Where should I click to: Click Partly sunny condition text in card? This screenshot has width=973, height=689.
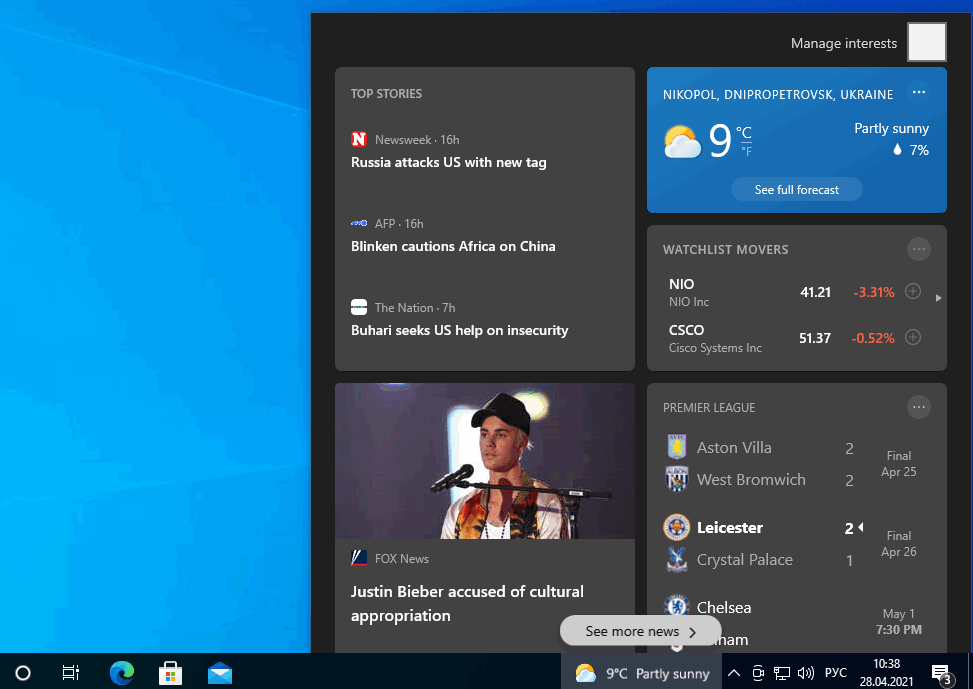pos(891,128)
